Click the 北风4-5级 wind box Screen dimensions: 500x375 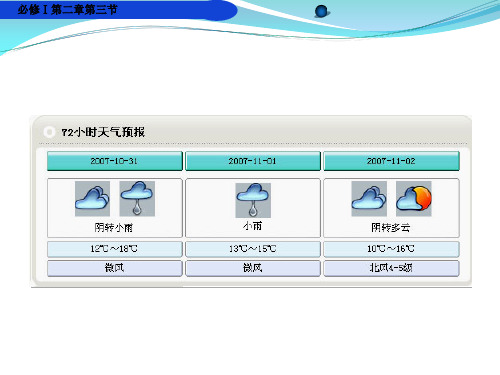[x=391, y=268]
